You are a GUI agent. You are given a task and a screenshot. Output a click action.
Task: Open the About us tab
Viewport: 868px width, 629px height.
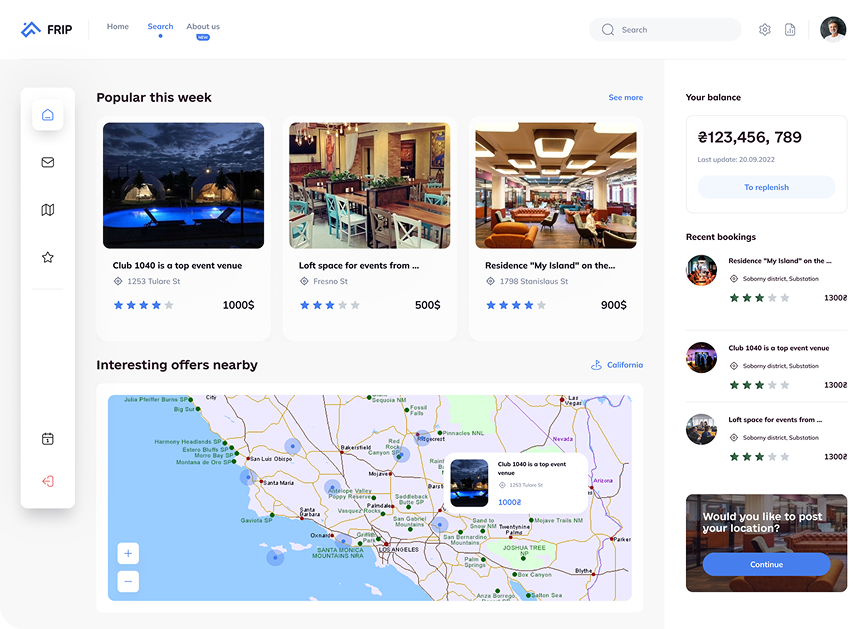(203, 27)
